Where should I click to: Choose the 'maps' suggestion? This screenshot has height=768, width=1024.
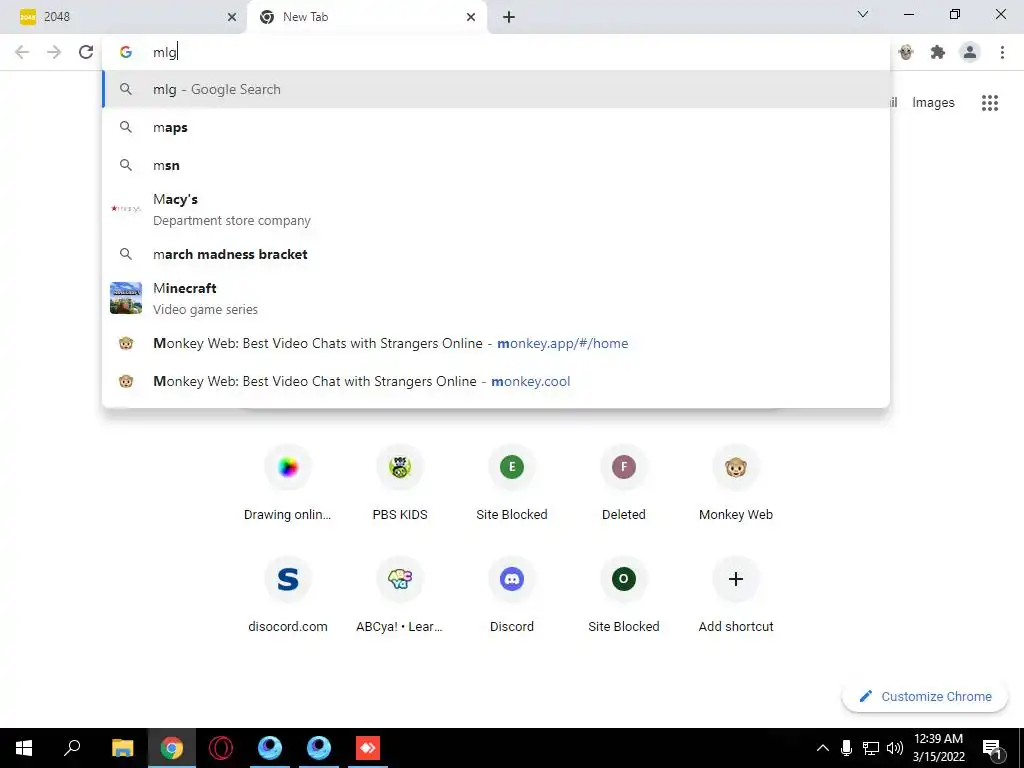coord(496,127)
